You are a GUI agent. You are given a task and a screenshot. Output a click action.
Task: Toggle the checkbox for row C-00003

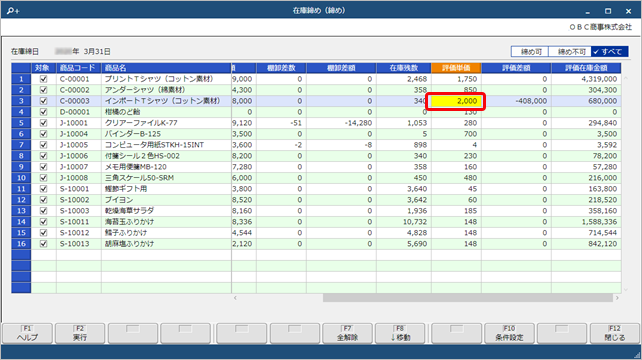click(43, 101)
